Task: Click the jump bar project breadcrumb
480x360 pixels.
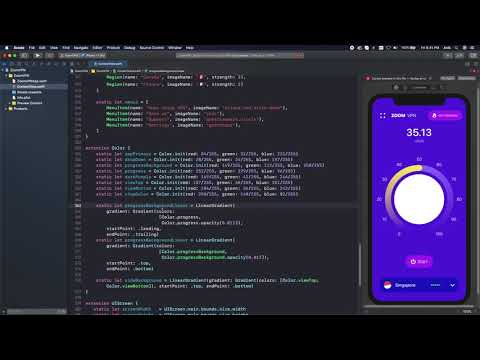Action: click(79, 71)
